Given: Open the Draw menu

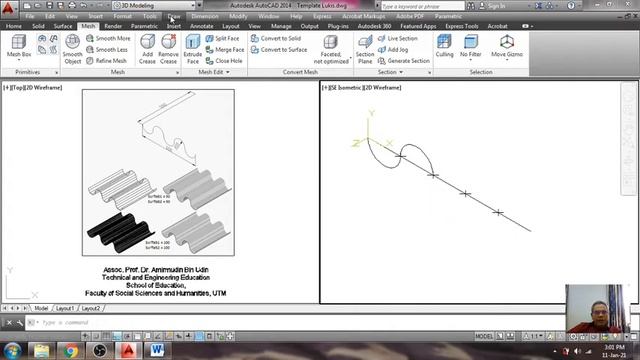Looking at the screenshot, I should pos(174,16).
